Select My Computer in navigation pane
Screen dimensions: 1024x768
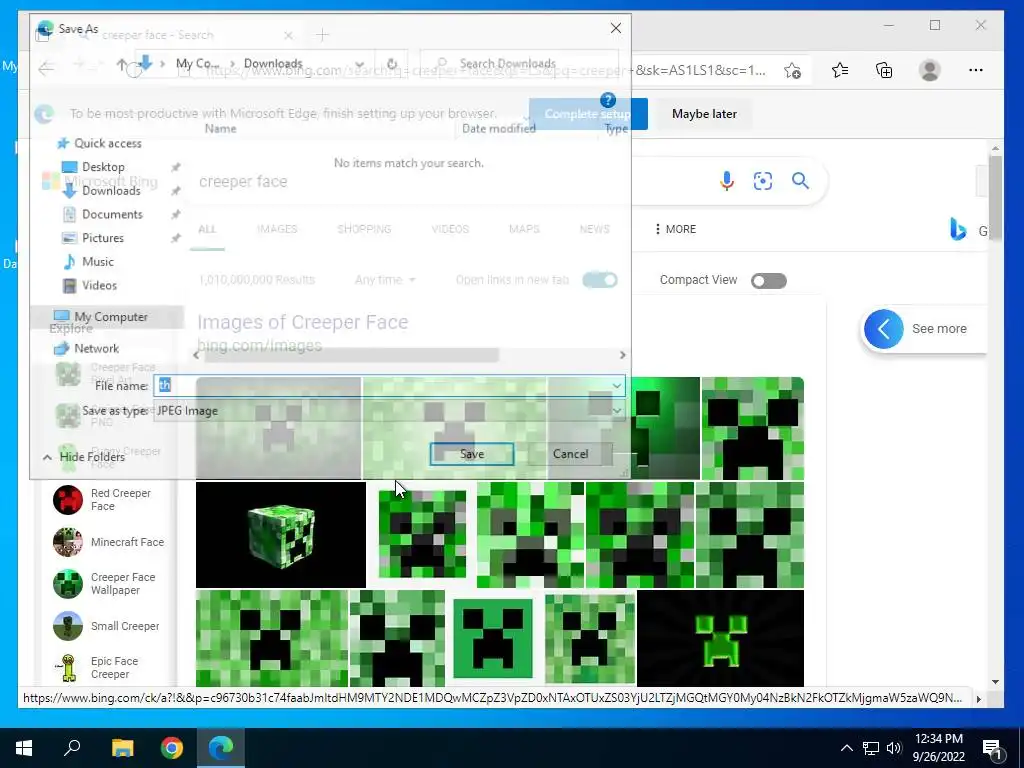(x=110, y=317)
